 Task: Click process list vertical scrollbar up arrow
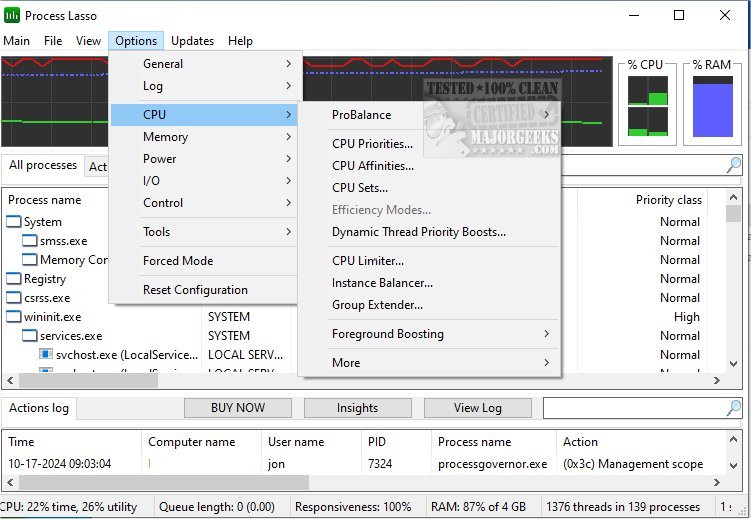(733, 197)
